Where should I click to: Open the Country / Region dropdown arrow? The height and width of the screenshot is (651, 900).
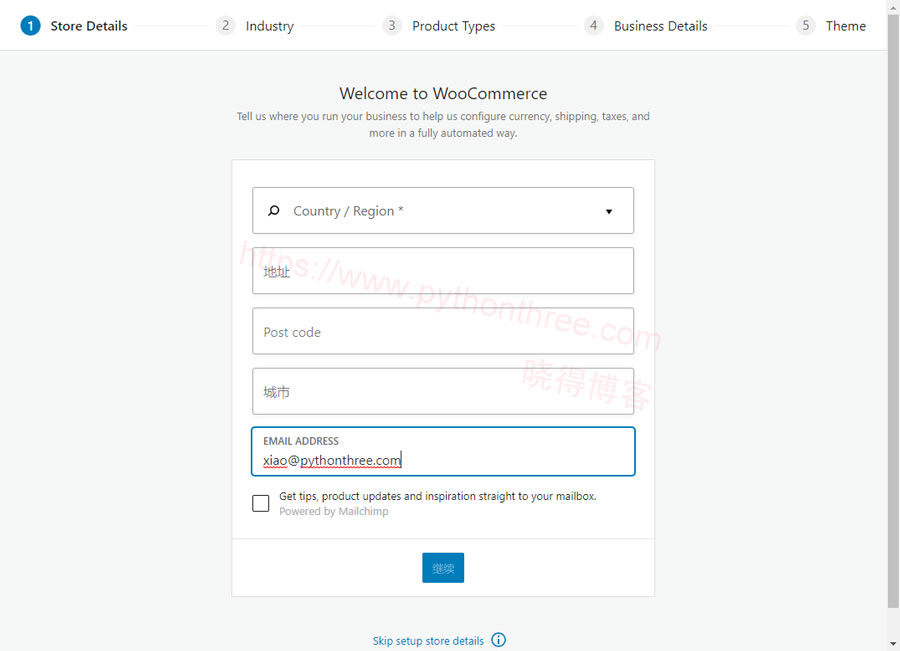point(609,211)
